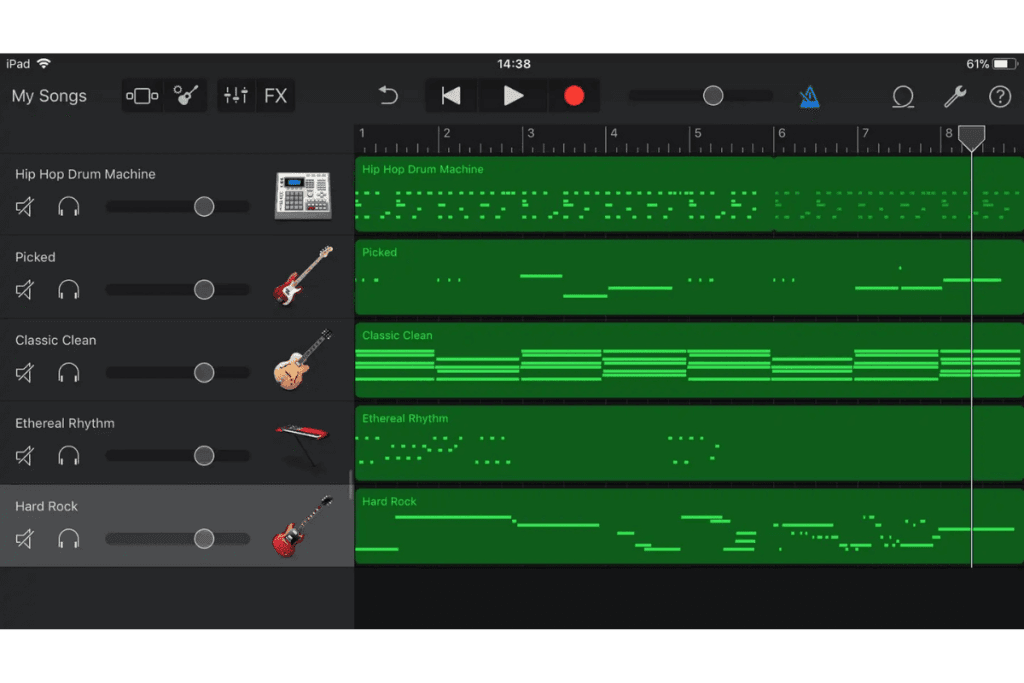Mute the Picked track

point(25,290)
